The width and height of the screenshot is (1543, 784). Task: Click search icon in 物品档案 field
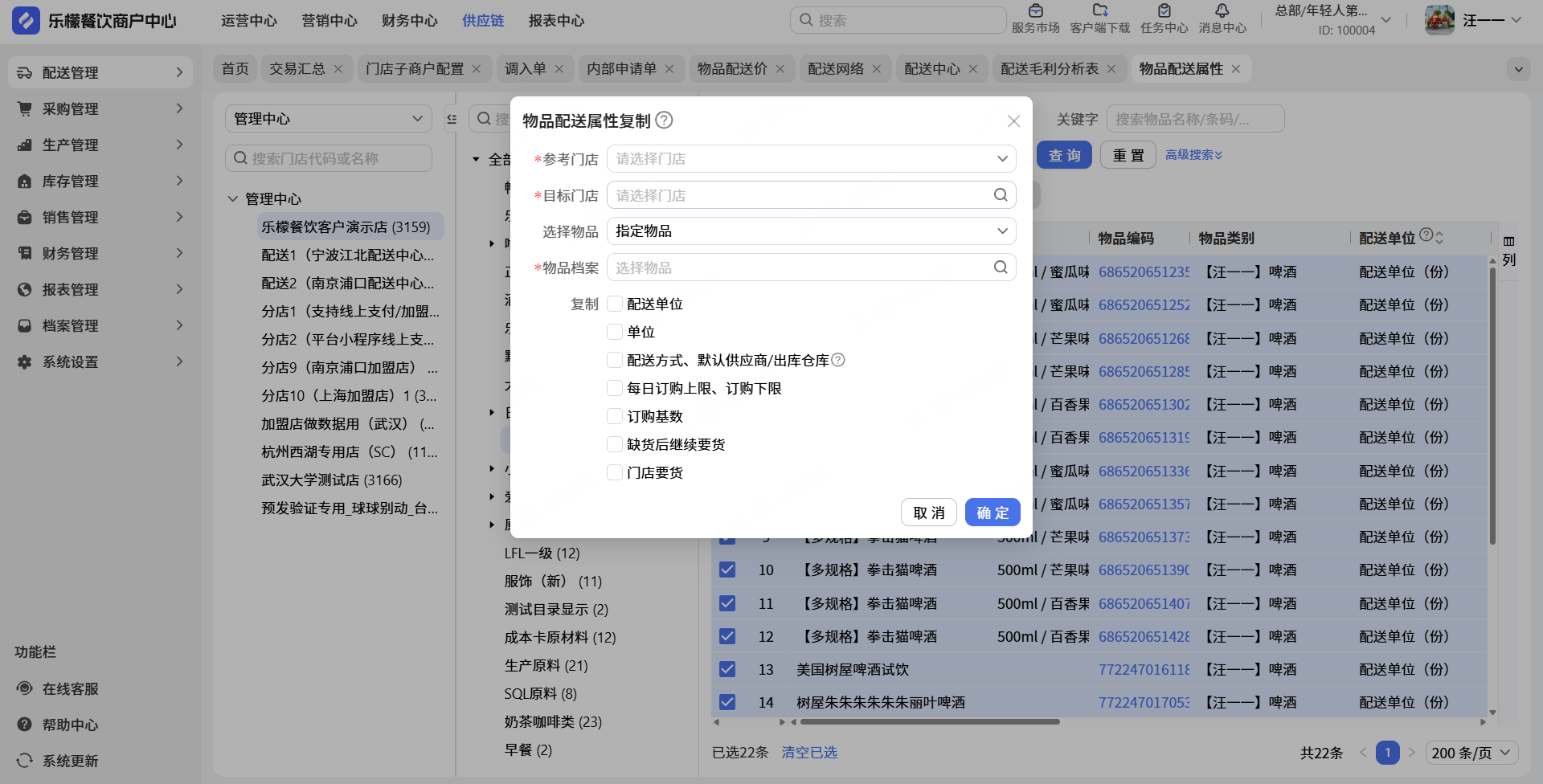(1001, 267)
